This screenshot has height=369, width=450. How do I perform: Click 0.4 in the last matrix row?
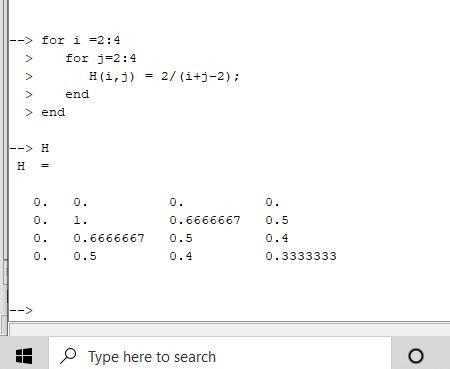click(x=181, y=256)
